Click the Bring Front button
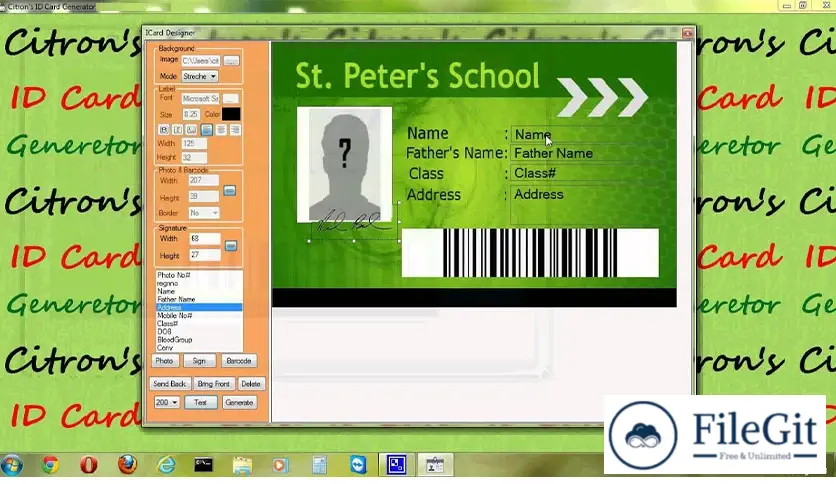Screen dimensions: 836x484 [213, 384]
